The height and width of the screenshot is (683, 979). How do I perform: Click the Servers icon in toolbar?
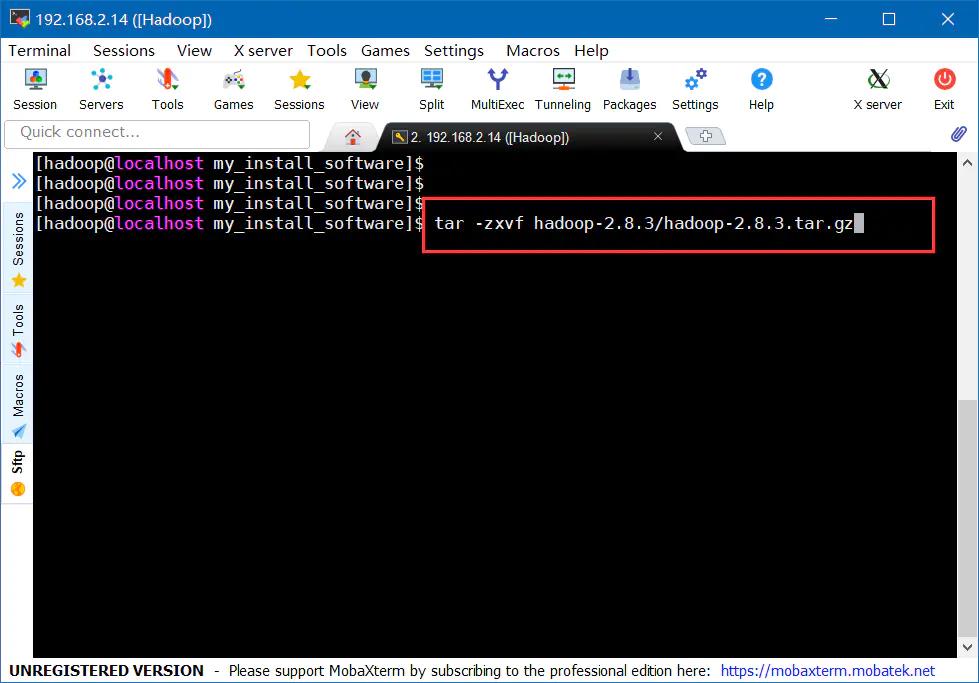point(101,88)
